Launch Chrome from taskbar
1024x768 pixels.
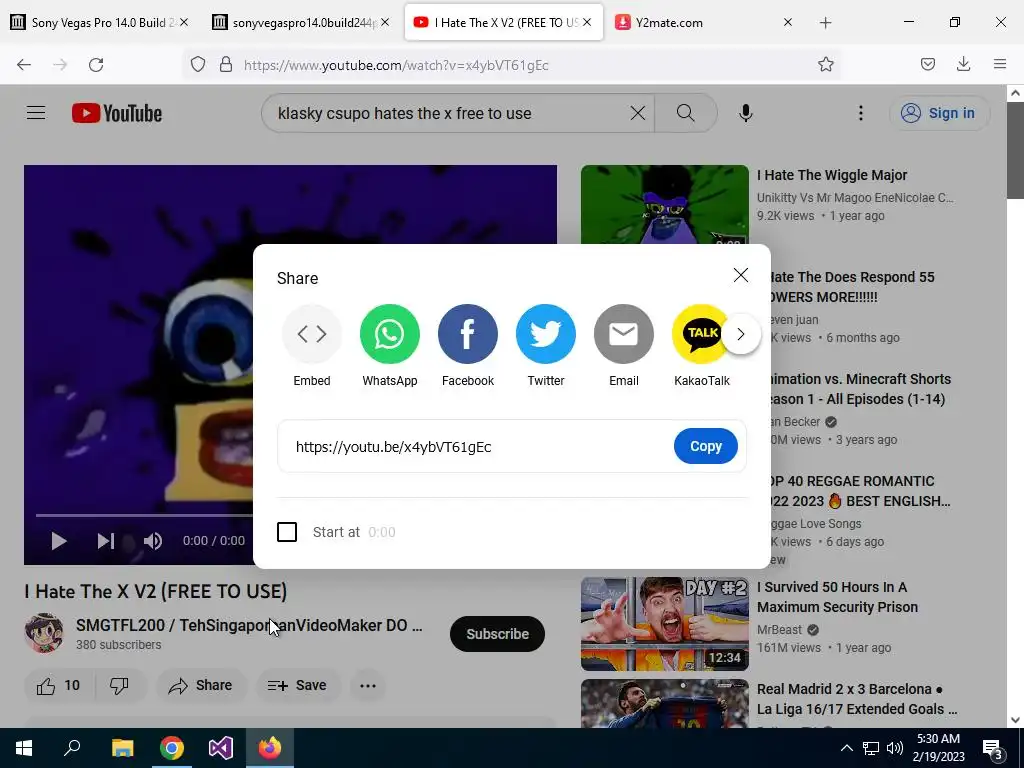(172, 748)
